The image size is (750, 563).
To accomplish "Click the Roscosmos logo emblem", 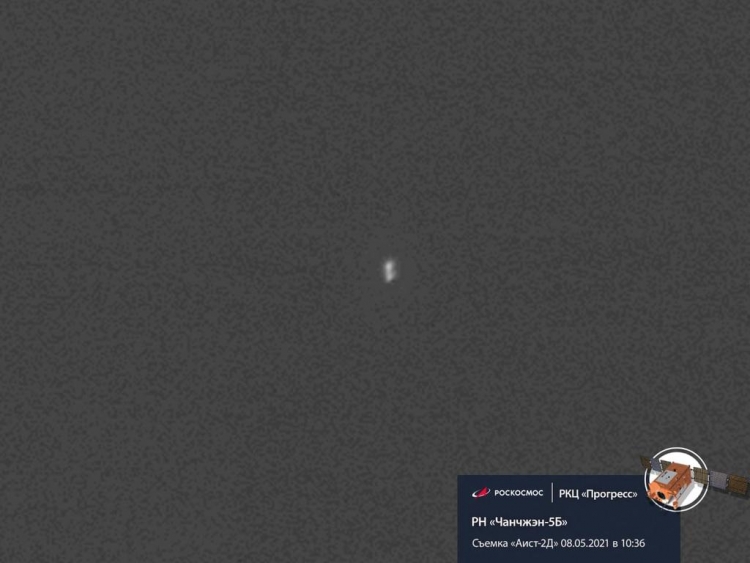I will pos(481,493).
